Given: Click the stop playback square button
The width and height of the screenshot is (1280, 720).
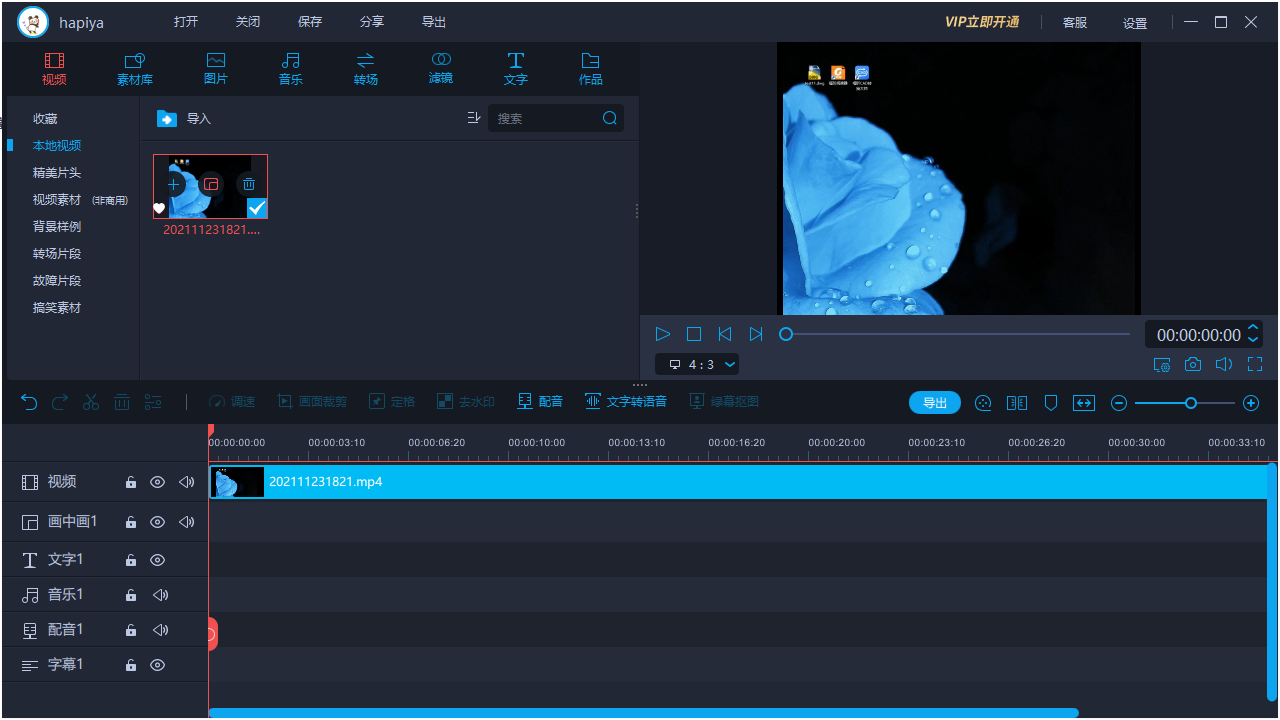Looking at the screenshot, I should pos(694,334).
